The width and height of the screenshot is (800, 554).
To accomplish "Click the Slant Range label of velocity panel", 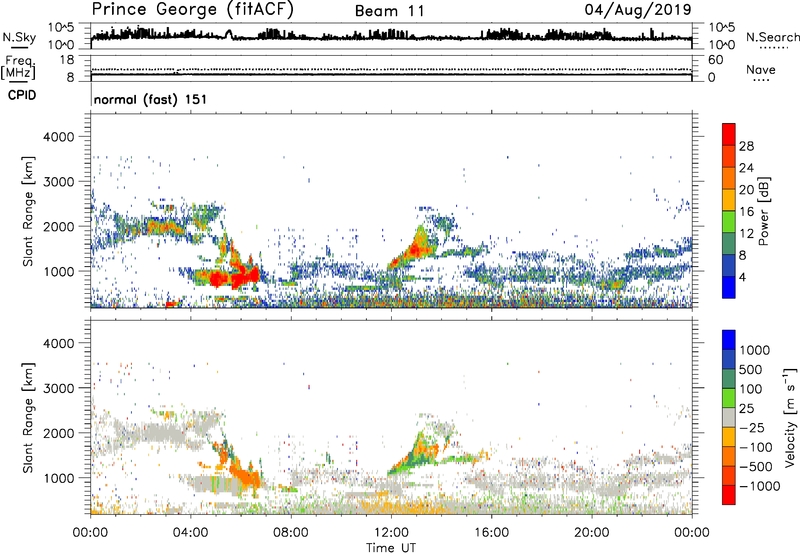I will point(28,417).
